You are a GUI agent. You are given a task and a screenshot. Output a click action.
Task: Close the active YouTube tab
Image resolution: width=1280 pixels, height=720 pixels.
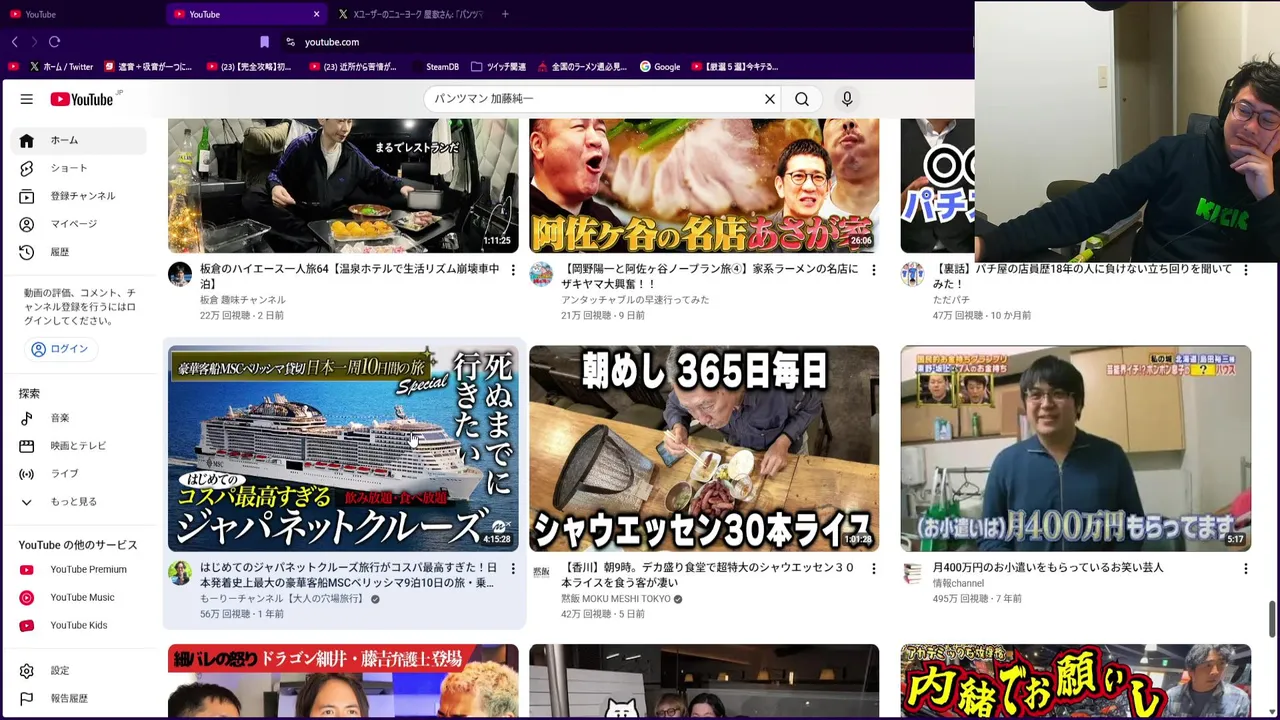tap(317, 14)
